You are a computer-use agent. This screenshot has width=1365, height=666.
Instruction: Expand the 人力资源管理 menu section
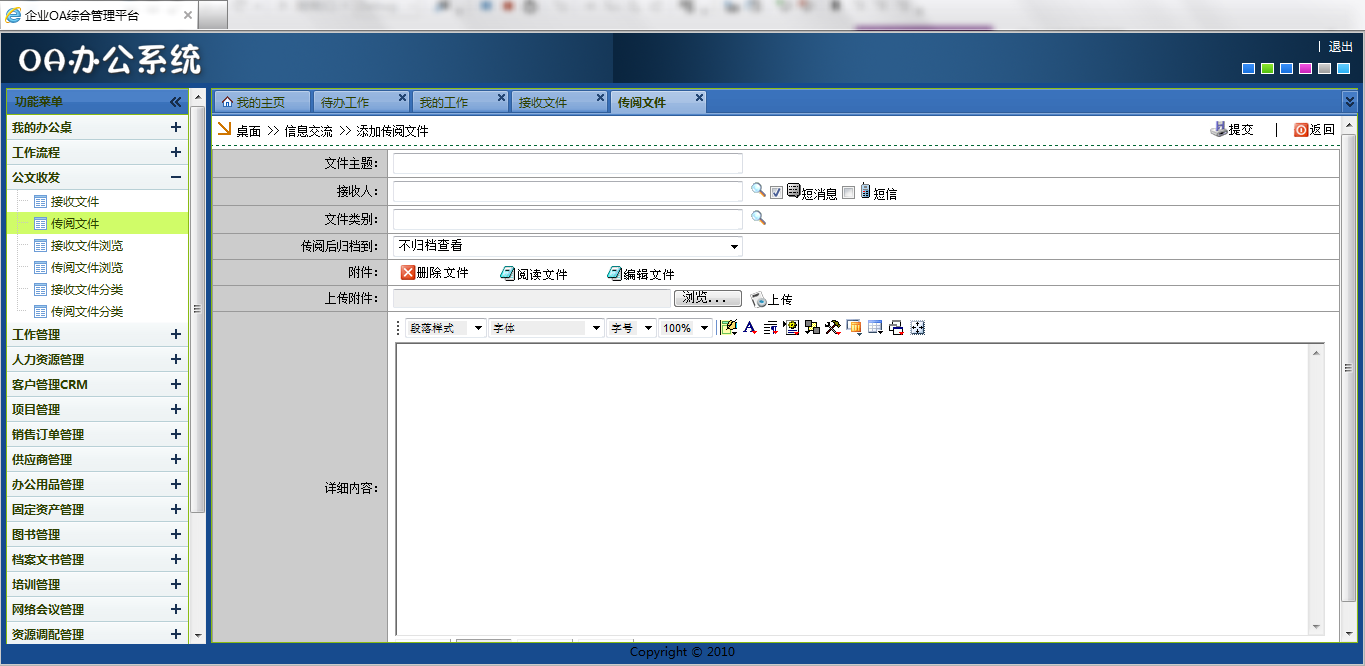click(176, 359)
